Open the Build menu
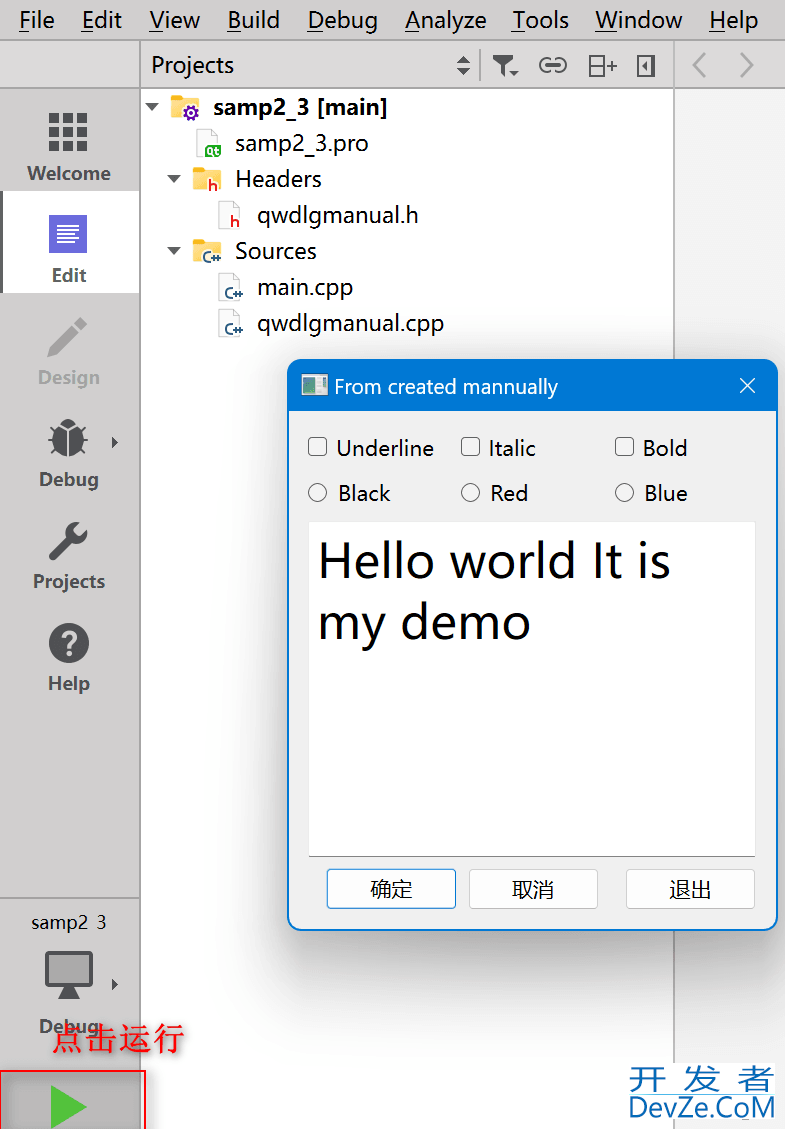The height and width of the screenshot is (1129, 785). [254, 20]
